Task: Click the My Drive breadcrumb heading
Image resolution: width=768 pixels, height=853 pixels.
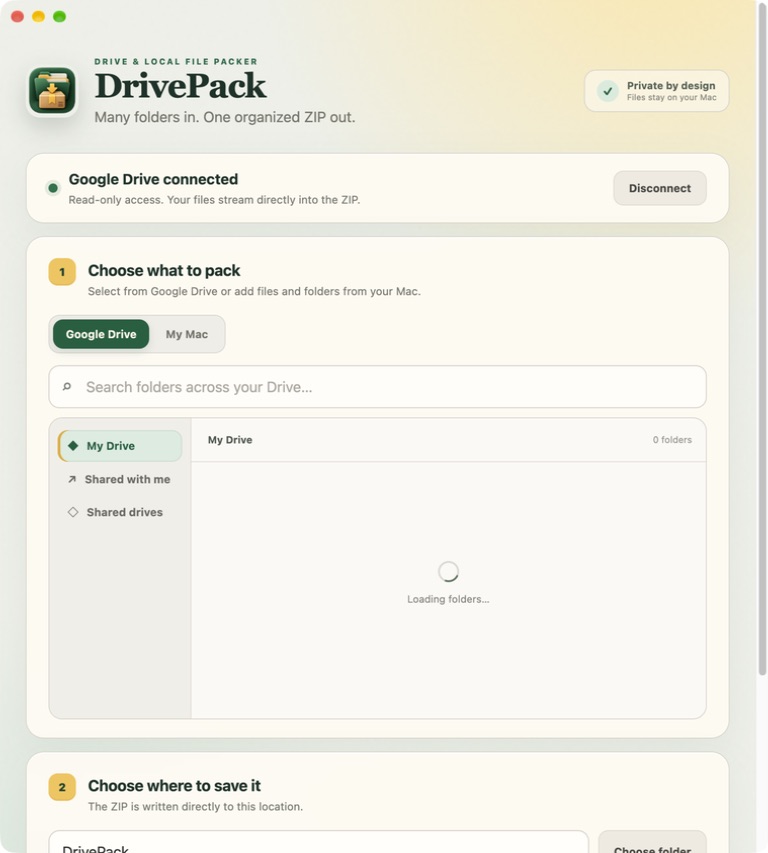Action: pyautogui.click(x=230, y=440)
